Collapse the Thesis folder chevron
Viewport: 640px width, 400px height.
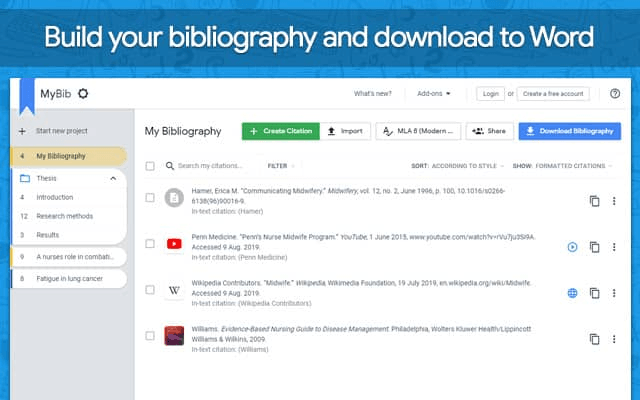coord(113,178)
